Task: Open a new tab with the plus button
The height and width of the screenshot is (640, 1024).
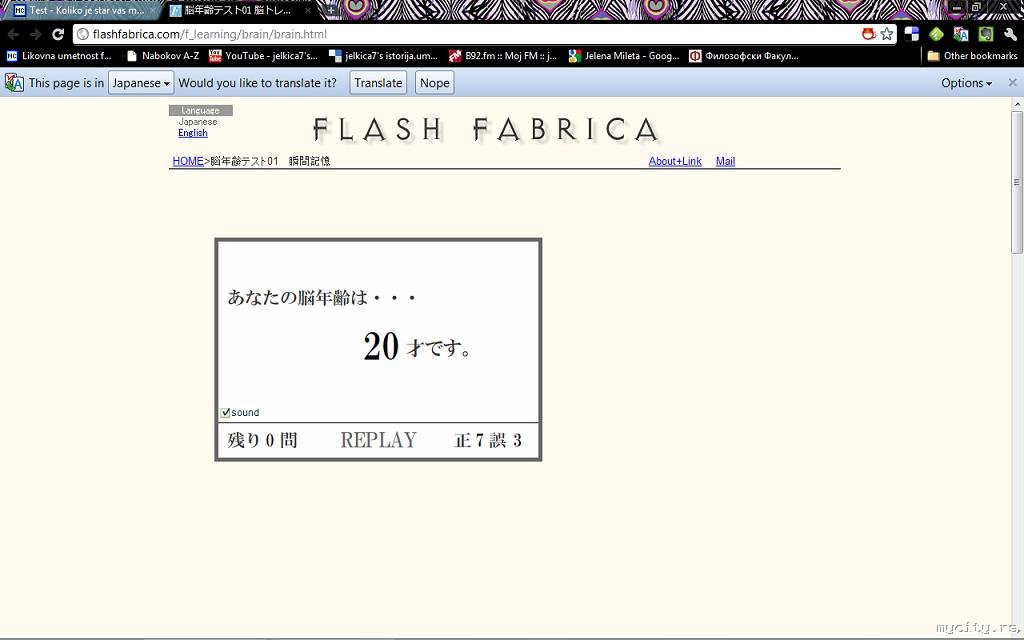Action: (x=331, y=10)
